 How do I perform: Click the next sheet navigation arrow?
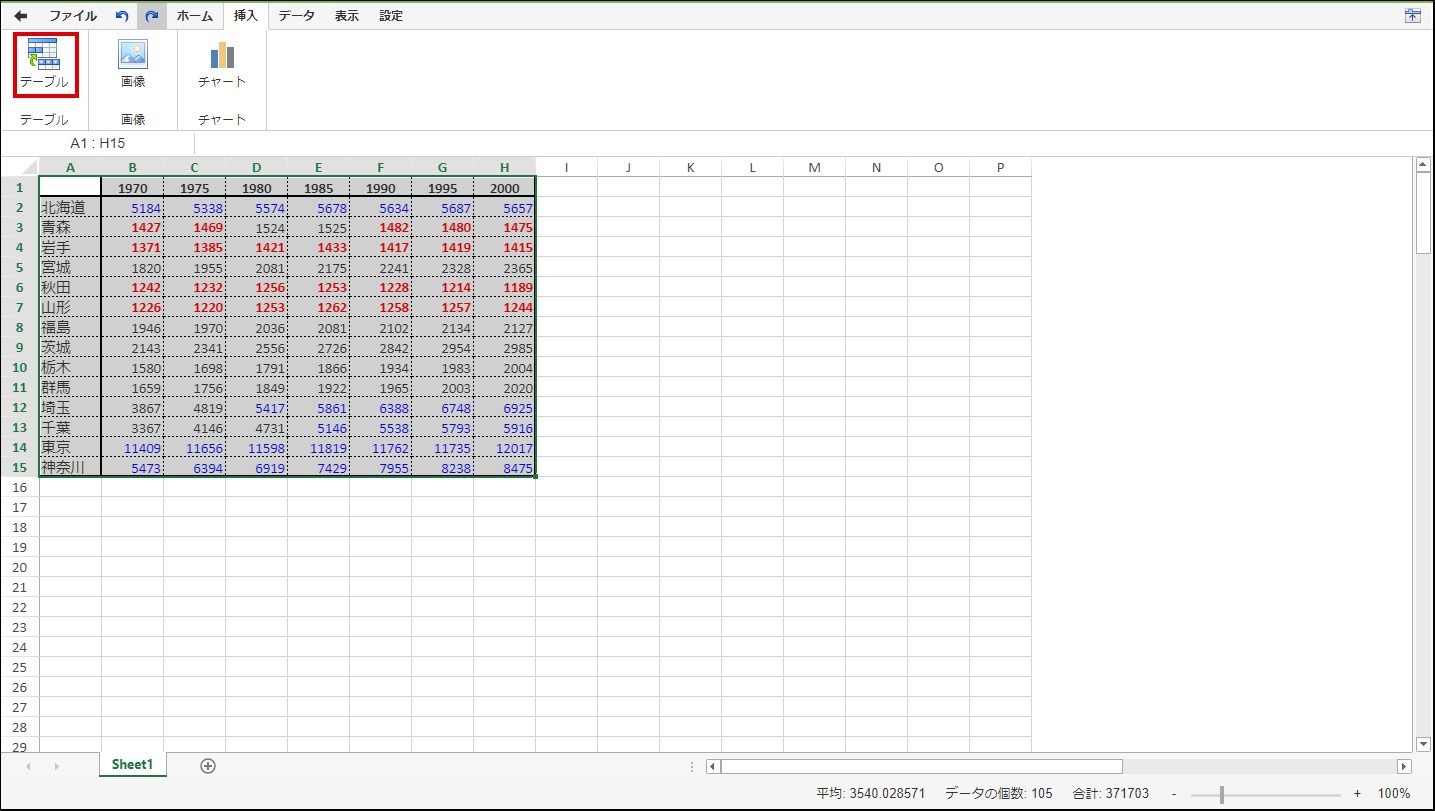tap(57, 766)
